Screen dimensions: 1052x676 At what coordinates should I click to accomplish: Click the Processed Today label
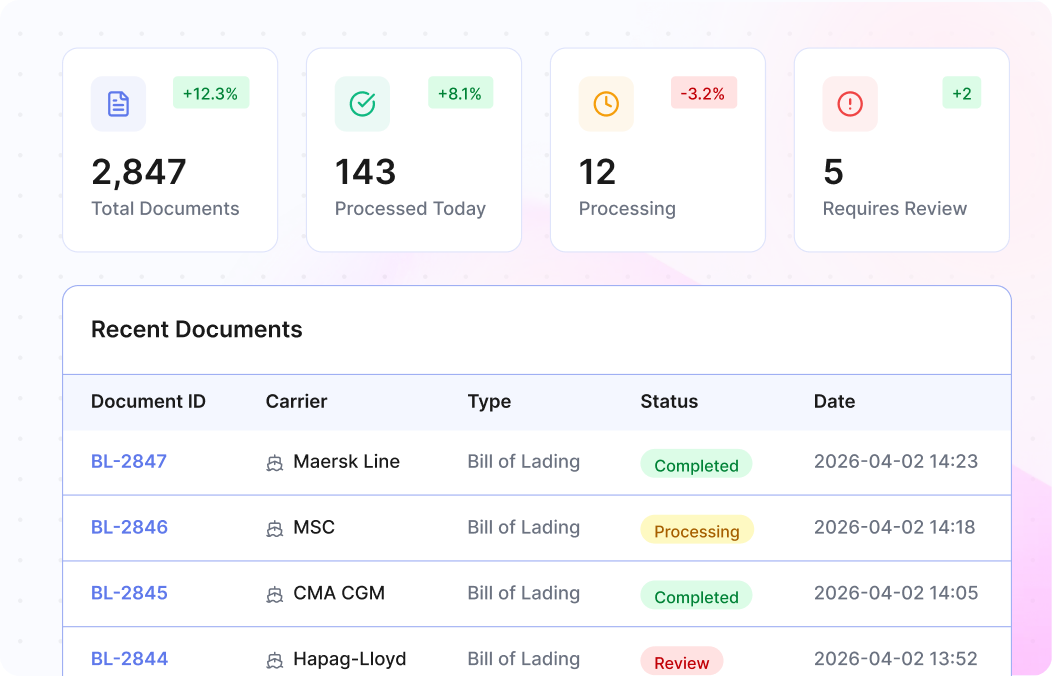(410, 209)
